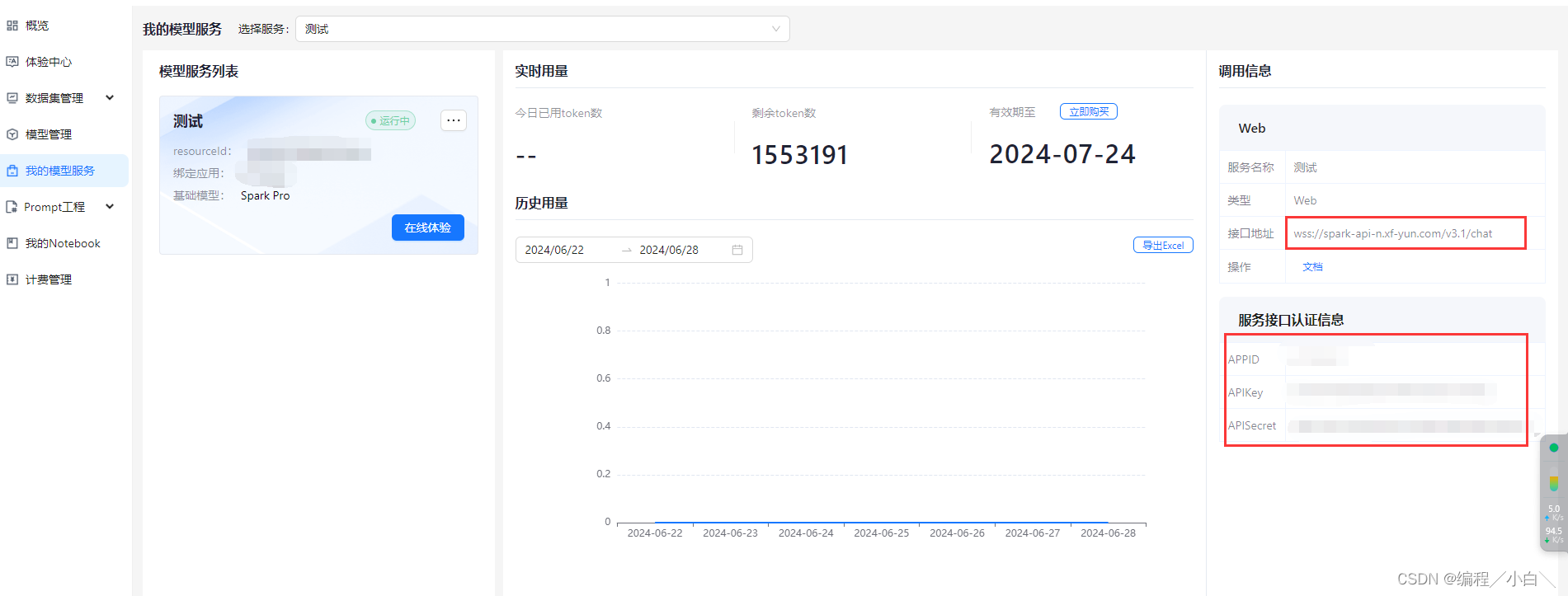Click the blurred APIKey value
Screen dimensions: 1568x596
1392,391
